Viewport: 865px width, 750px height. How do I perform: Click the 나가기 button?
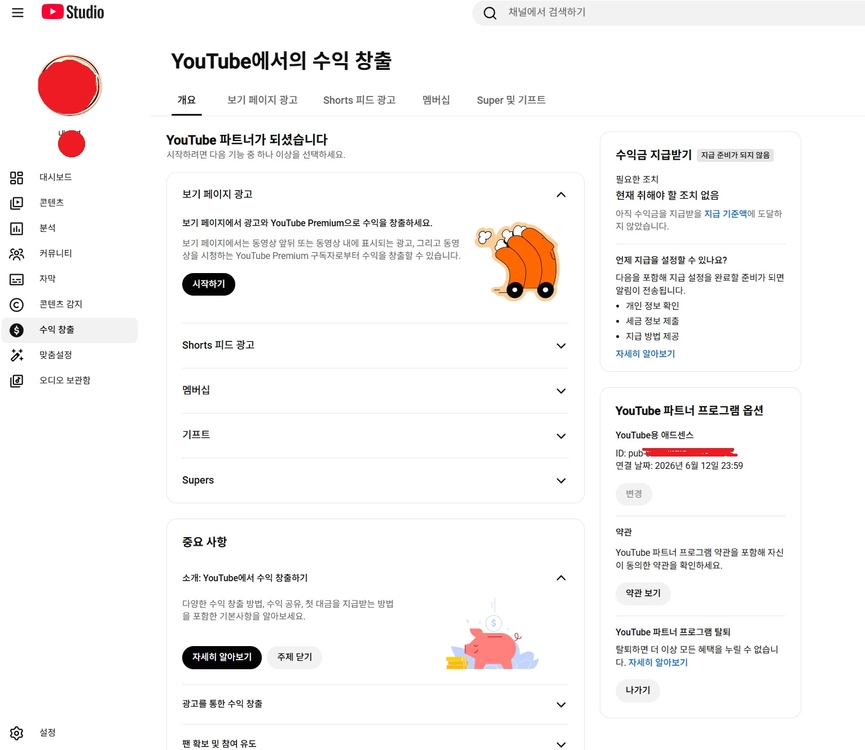pos(638,690)
